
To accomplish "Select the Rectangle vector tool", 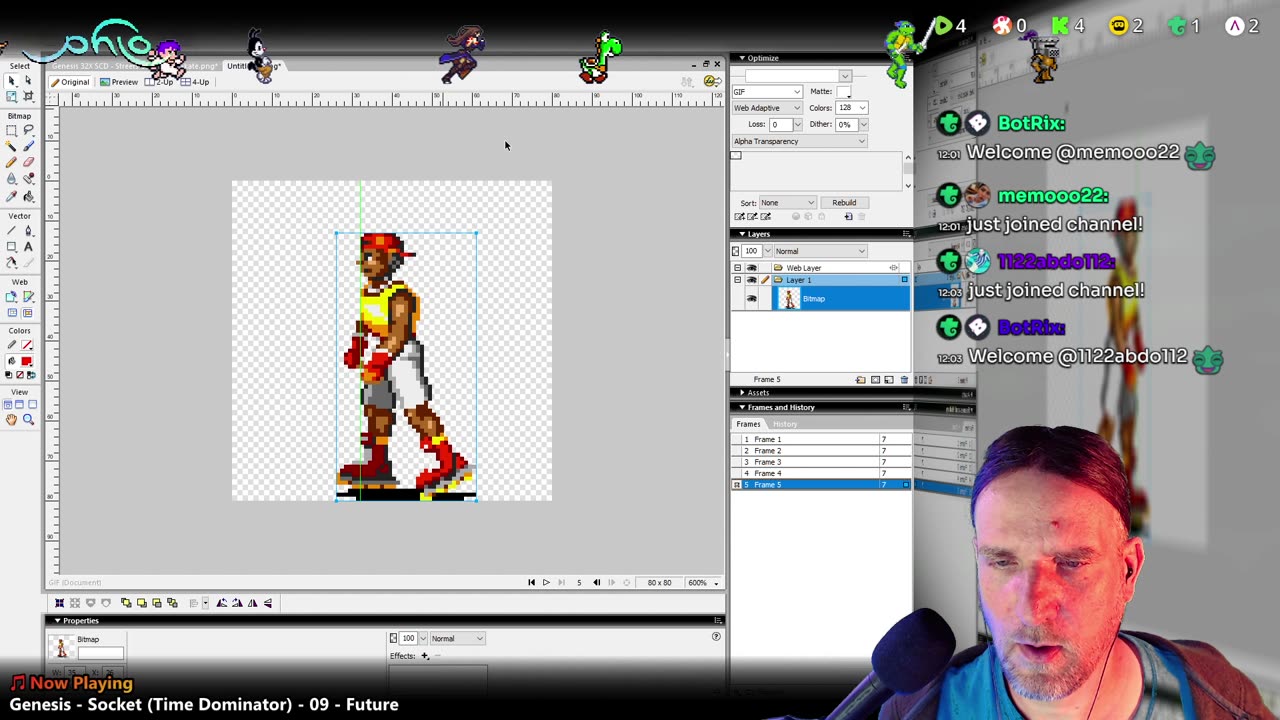I will tap(11, 246).
